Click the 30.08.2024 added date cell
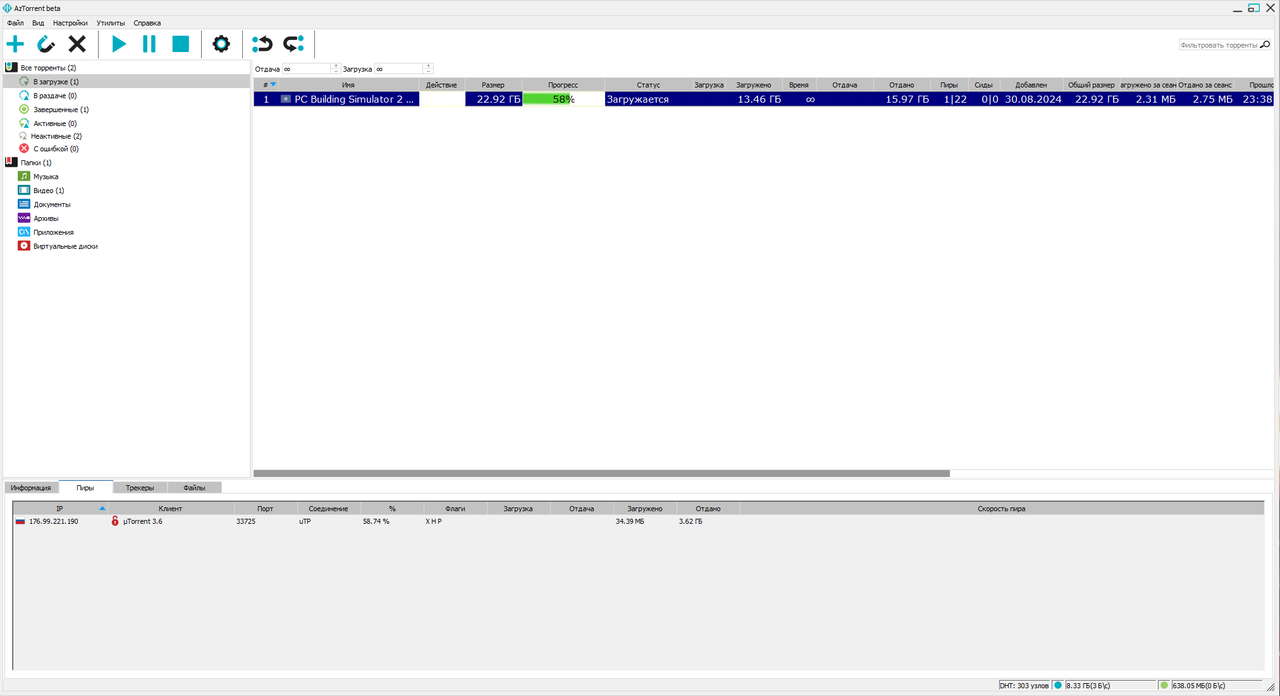 1031,99
